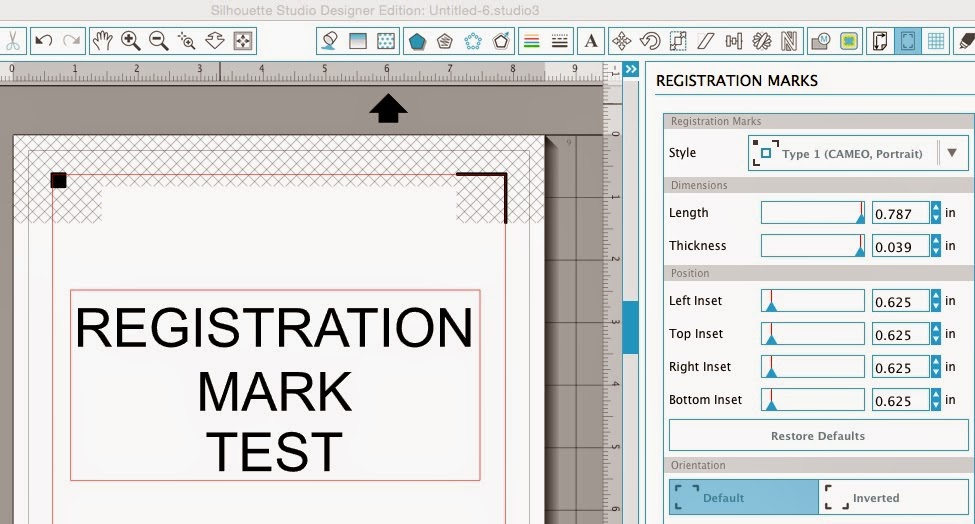This screenshot has height=524, width=975.
Task: Click the Top Inset stepper arrows
Action: (936, 334)
